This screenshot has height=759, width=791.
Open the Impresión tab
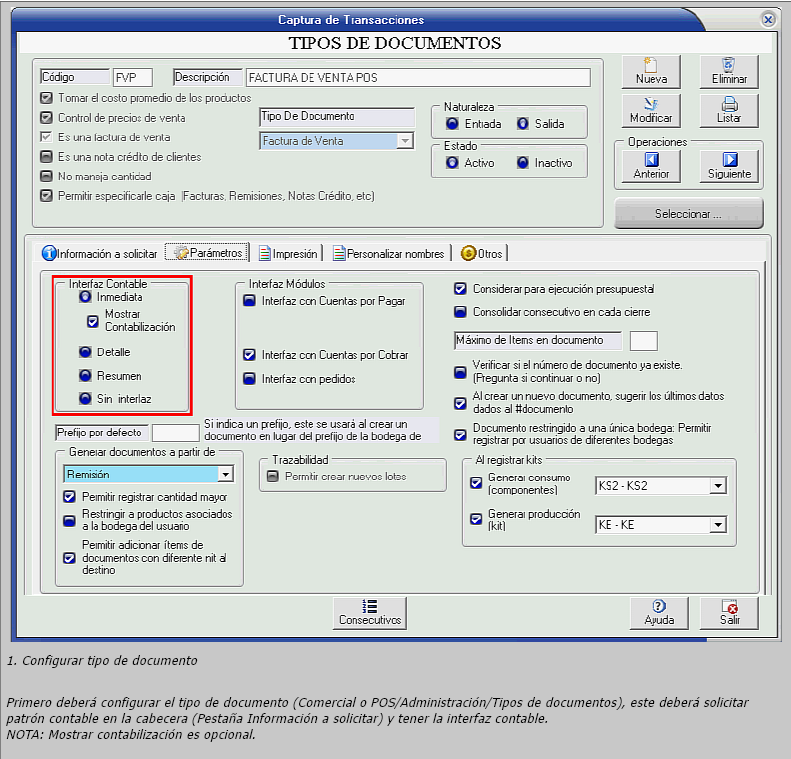(288, 254)
